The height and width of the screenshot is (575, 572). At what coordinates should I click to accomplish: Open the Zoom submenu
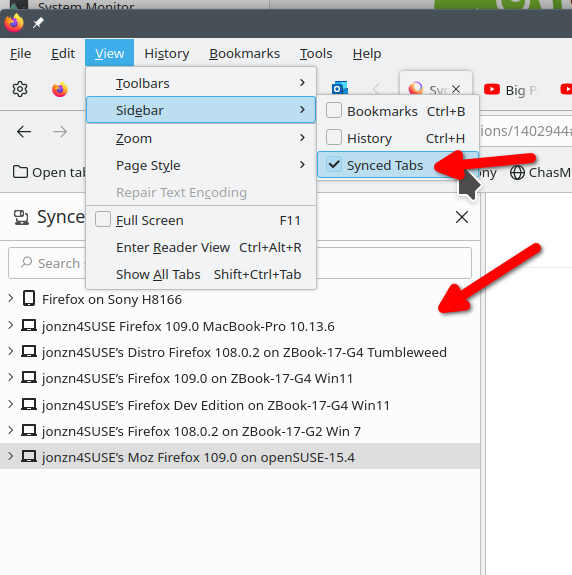(201, 138)
